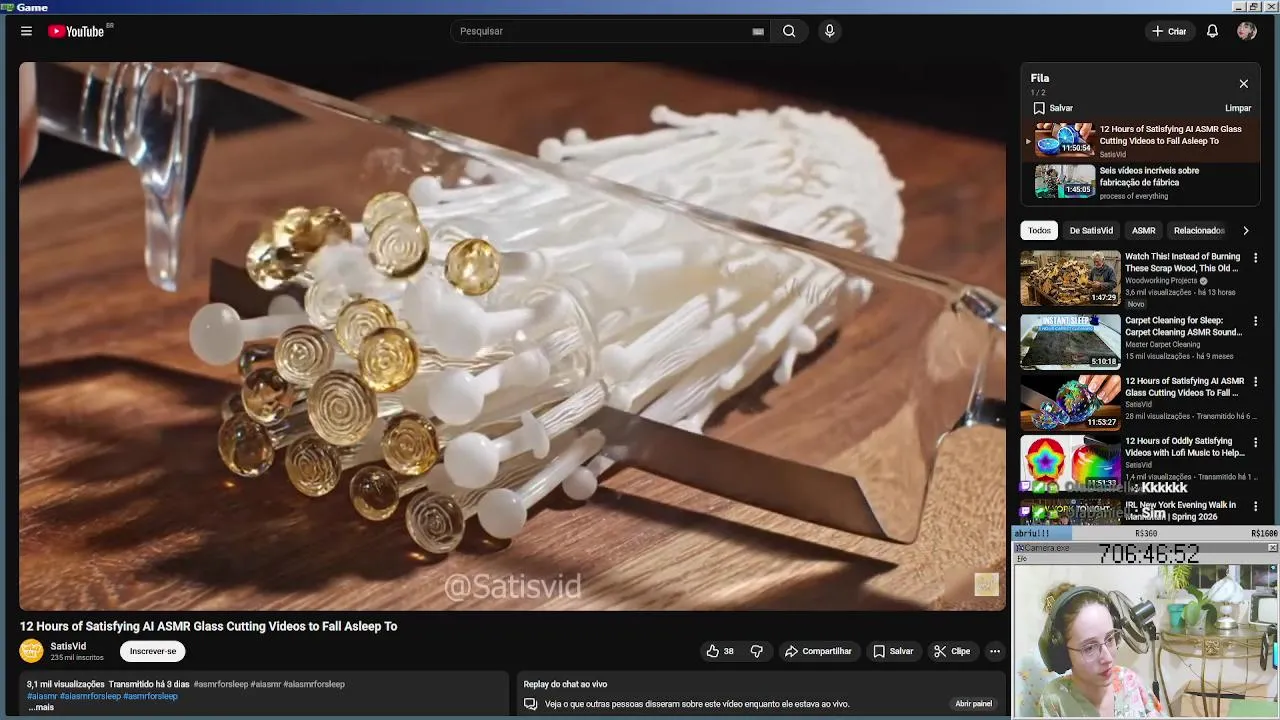Open the YouTube hamburger guide menu
The image size is (1280, 720).
click(26, 31)
